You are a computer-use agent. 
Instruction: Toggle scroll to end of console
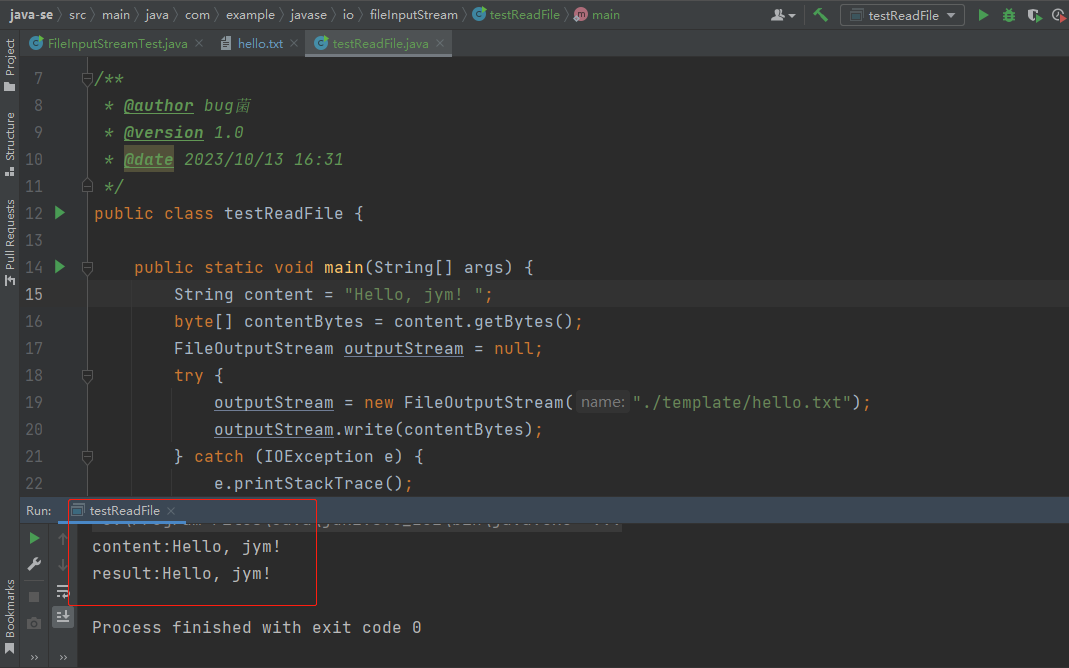coord(63,617)
